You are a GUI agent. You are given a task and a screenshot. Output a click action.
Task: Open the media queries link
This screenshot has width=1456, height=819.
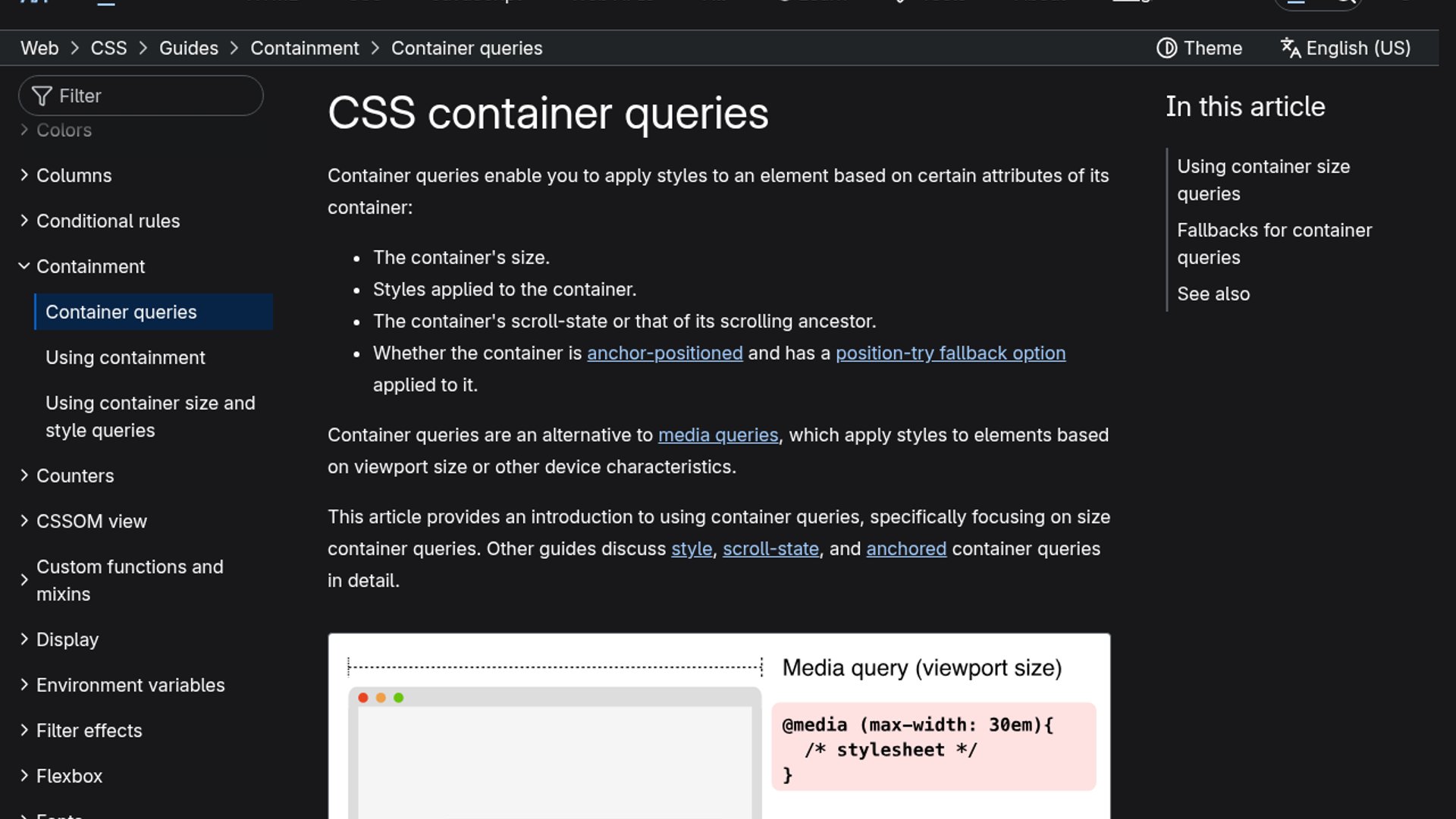tap(717, 435)
